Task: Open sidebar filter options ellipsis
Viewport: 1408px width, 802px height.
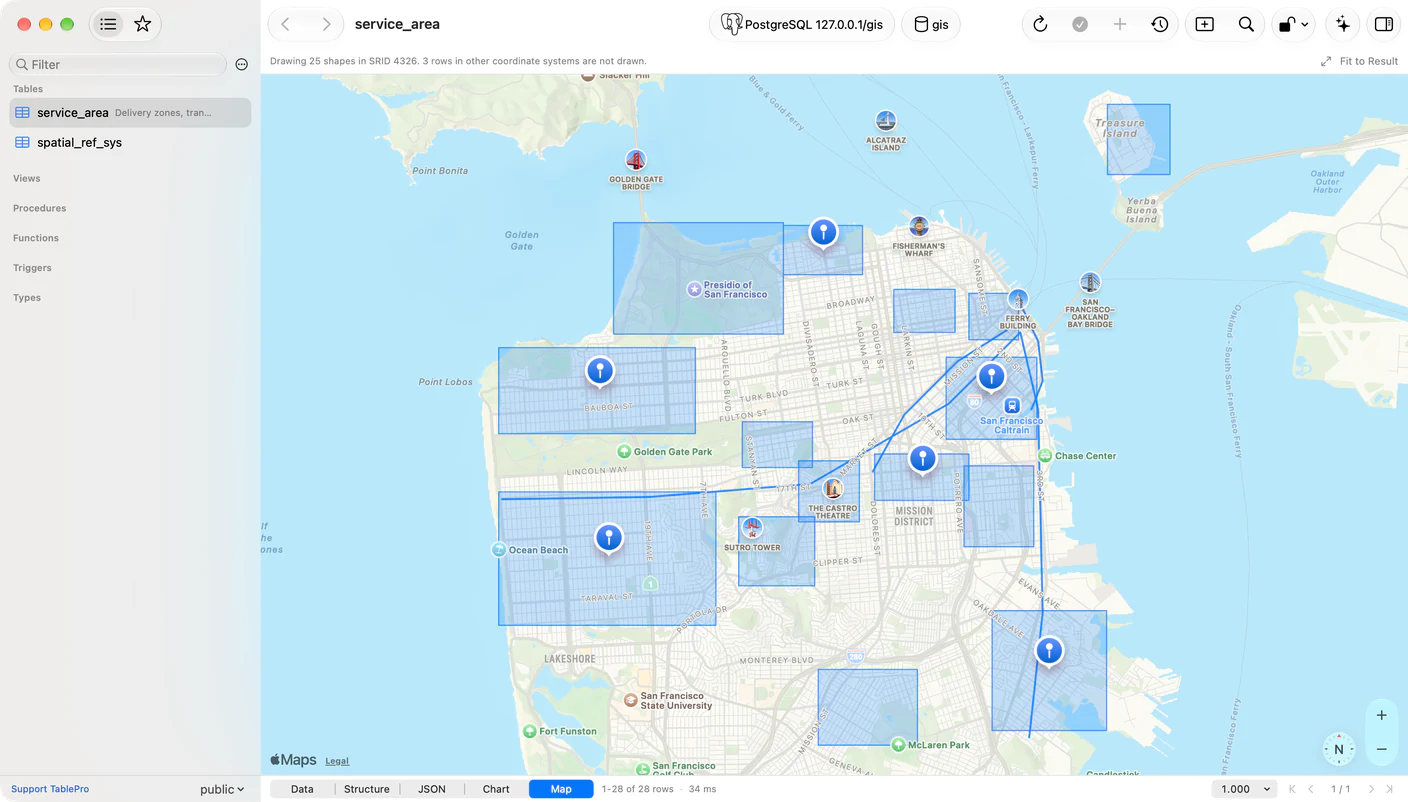Action: (242, 64)
